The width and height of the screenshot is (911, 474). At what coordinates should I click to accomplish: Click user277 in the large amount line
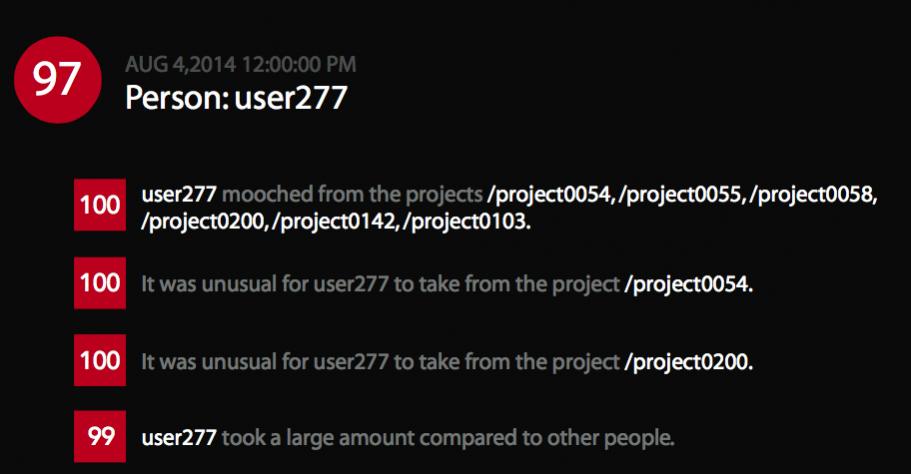point(179,437)
